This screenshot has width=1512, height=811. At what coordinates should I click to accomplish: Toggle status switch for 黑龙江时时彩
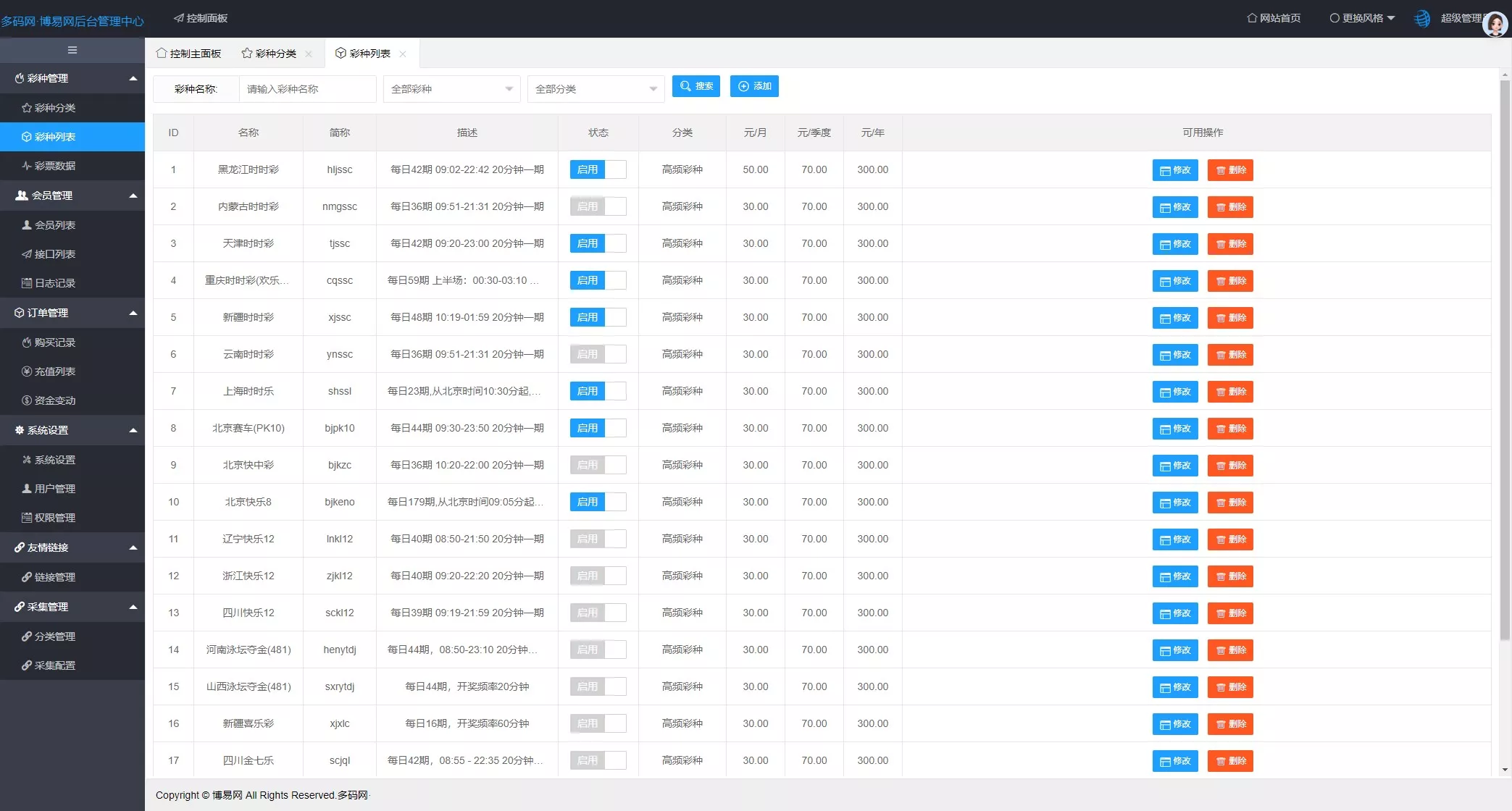pos(598,169)
